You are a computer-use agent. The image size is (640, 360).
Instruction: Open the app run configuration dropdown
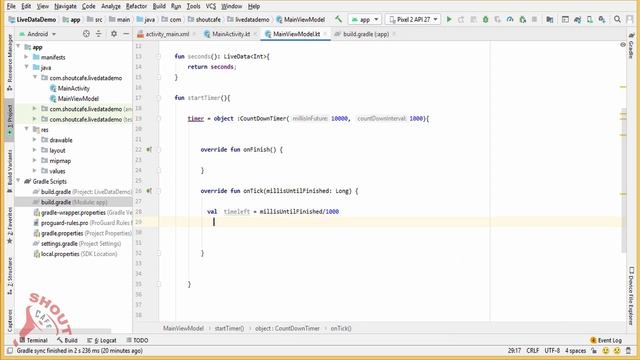pyautogui.click(x=365, y=19)
